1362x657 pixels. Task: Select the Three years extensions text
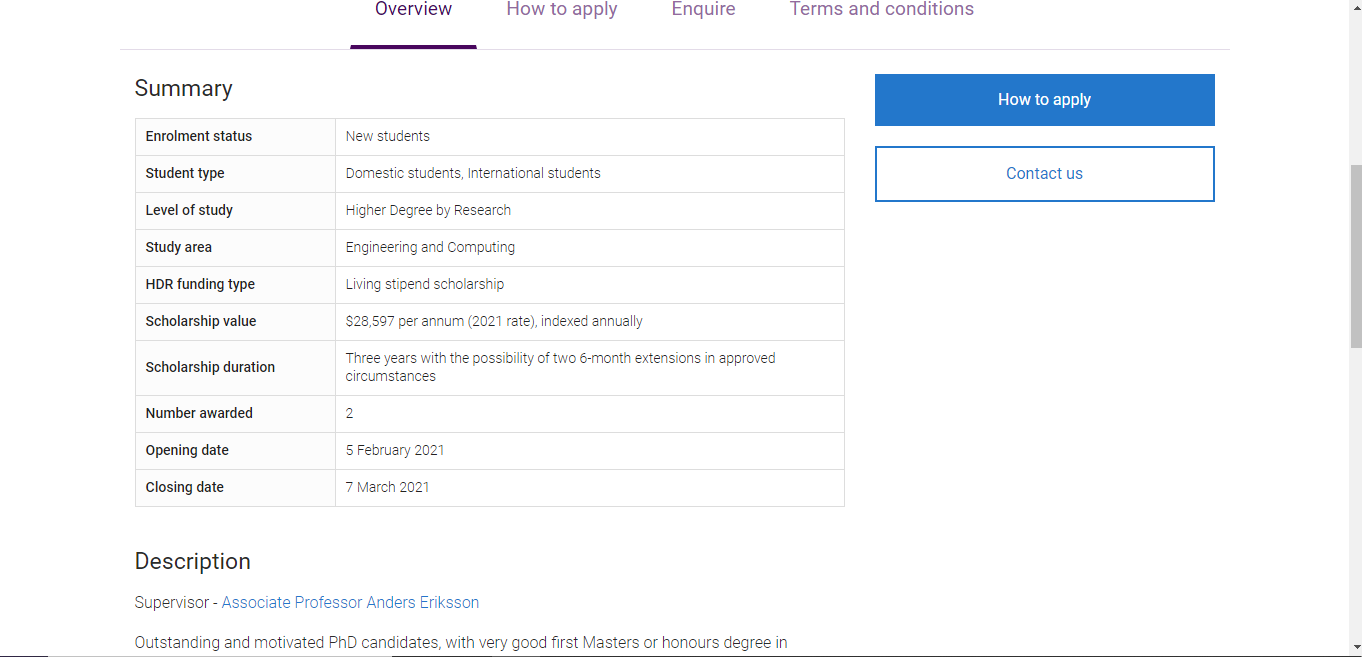tap(561, 368)
